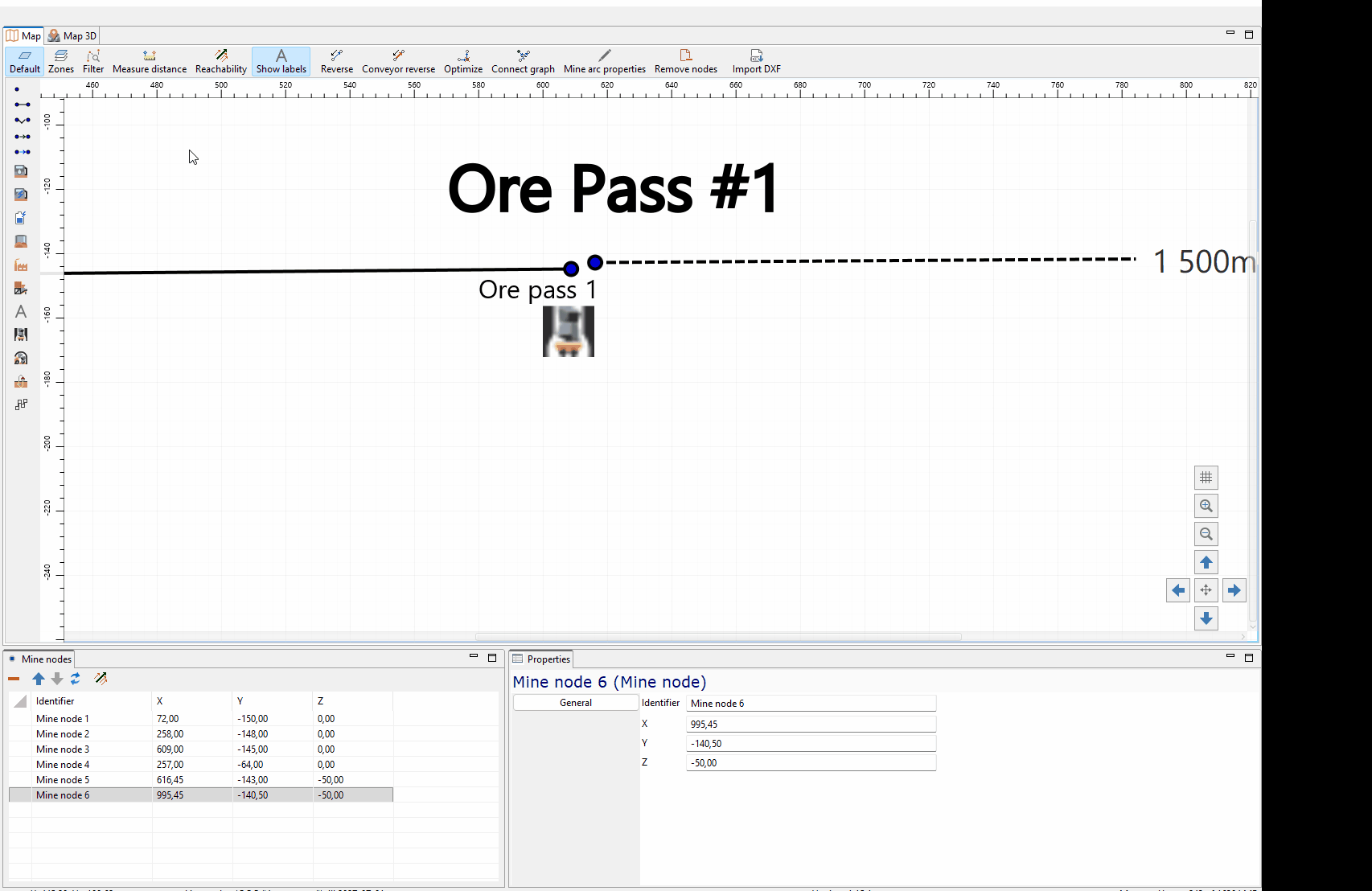
Task: Select the tunnel tool icon
Action: pyautogui.click(x=21, y=358)
